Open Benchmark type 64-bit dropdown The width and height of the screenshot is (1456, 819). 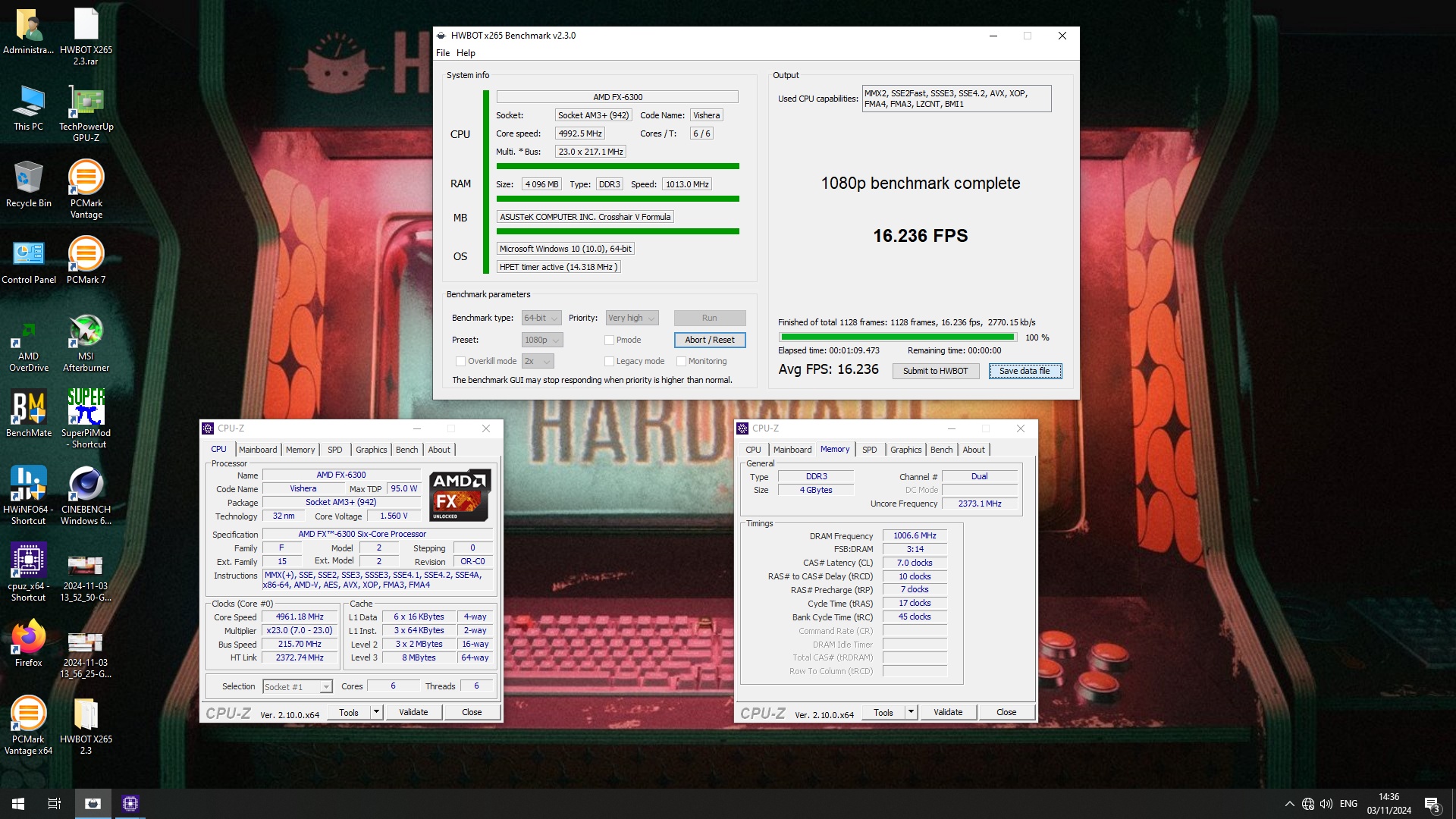(541, 318)
